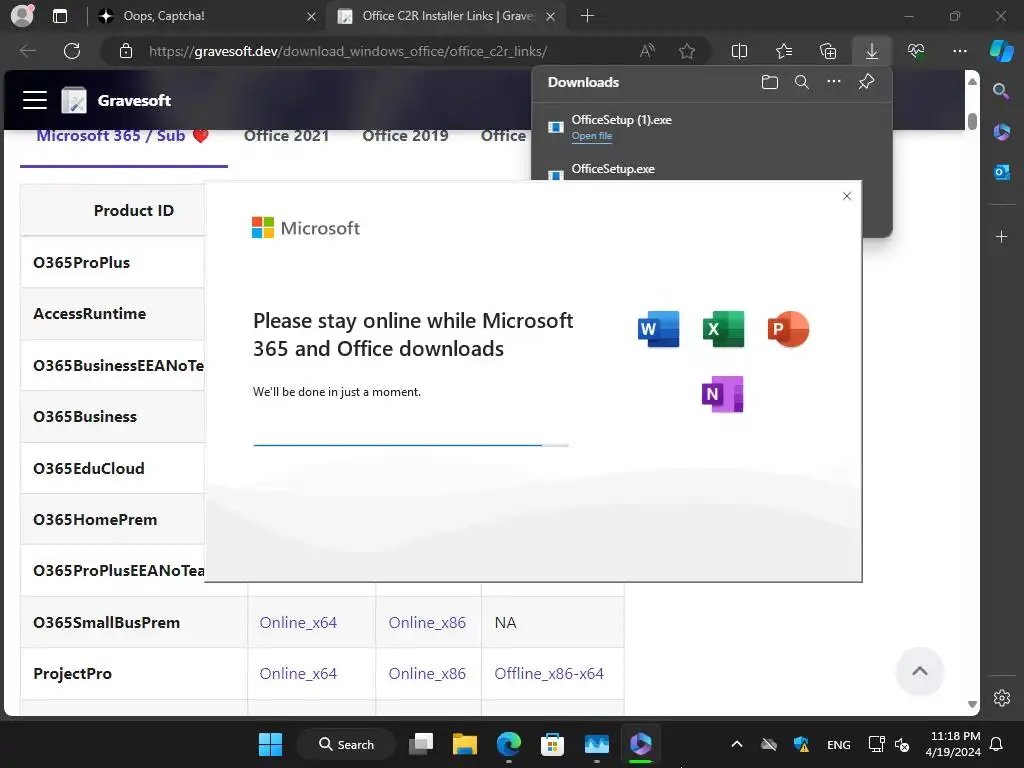View site information lock icon

pos(126,51)
